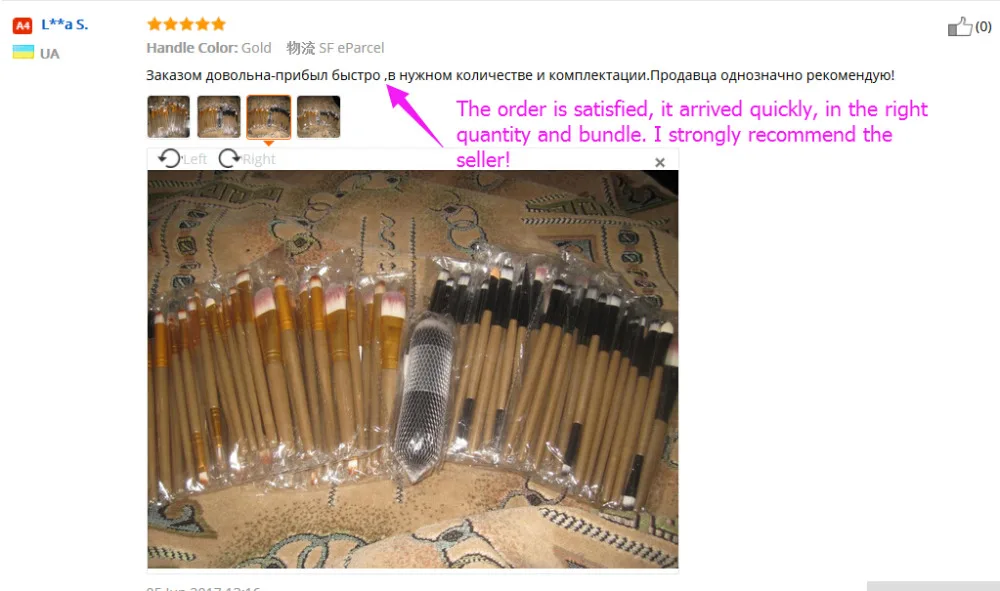Click the Russian review comment text
1000x591 pixels.
tap(520, 75)
